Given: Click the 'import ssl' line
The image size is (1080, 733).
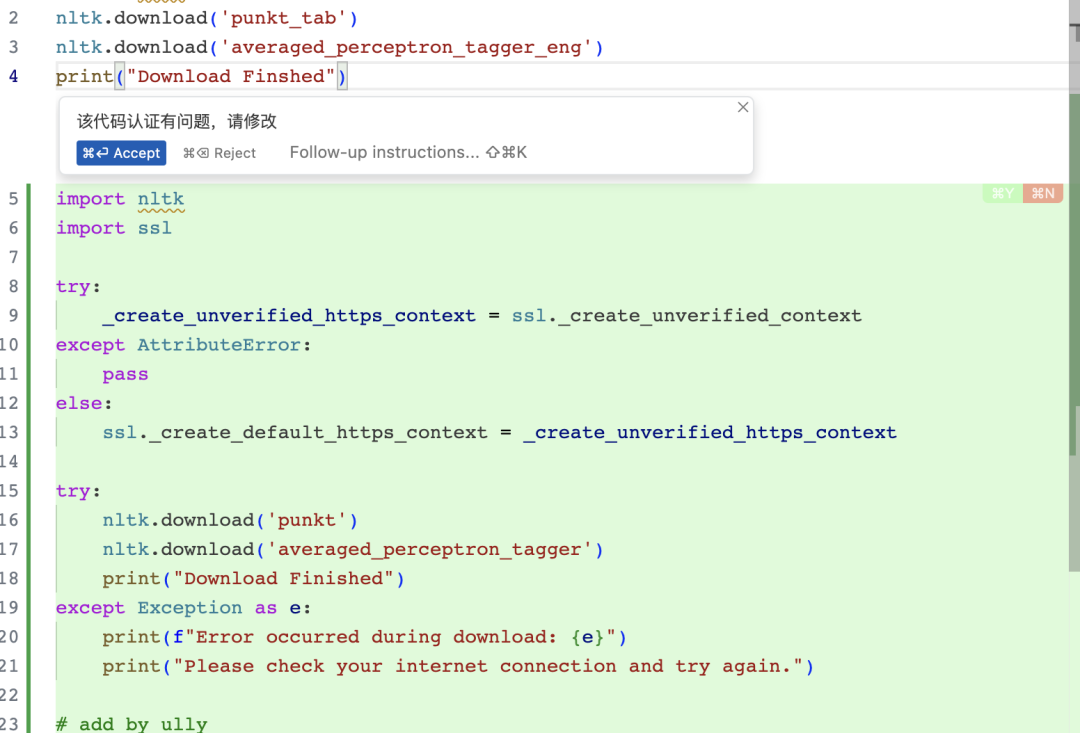Looking at the screenshot, I should pyautogui.click(x=114, y=228).
